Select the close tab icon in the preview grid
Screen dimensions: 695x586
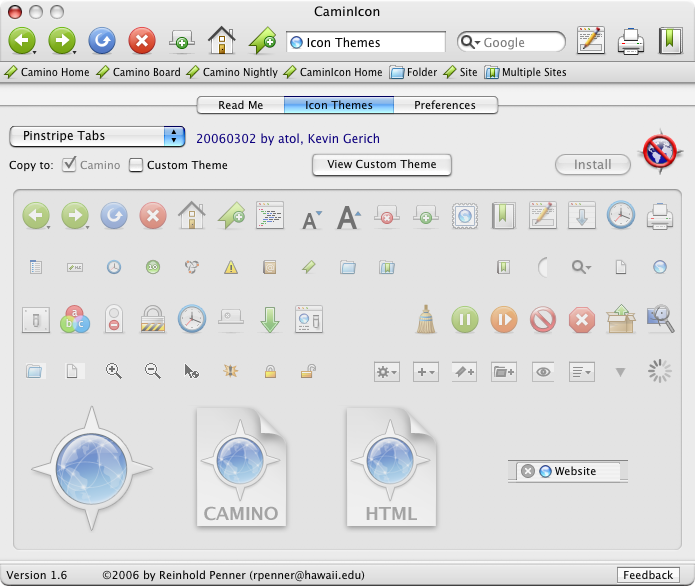[x=387, y=215]
